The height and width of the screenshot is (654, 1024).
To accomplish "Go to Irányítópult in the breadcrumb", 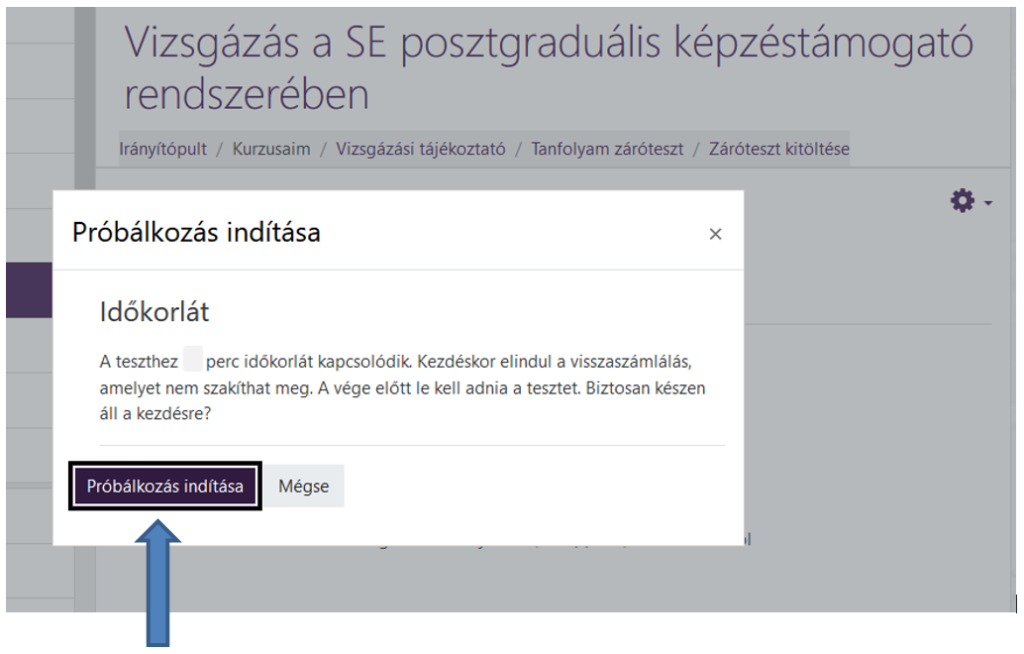I will point(163,149).
